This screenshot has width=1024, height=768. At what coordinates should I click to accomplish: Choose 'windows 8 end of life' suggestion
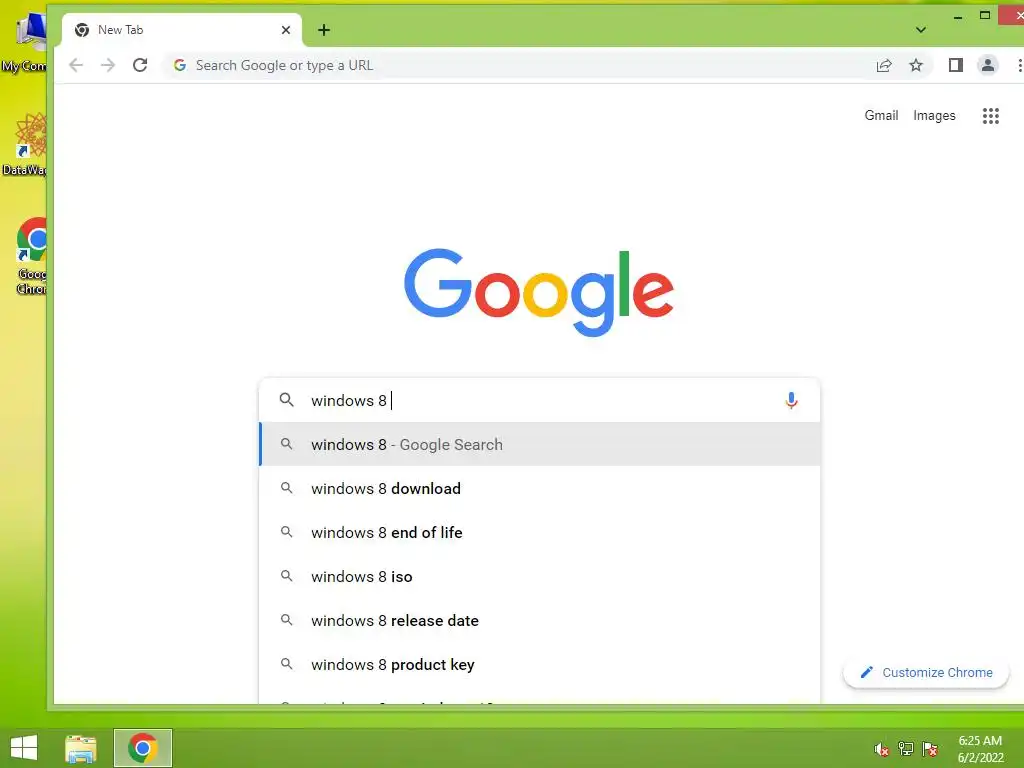click(540, 532)
